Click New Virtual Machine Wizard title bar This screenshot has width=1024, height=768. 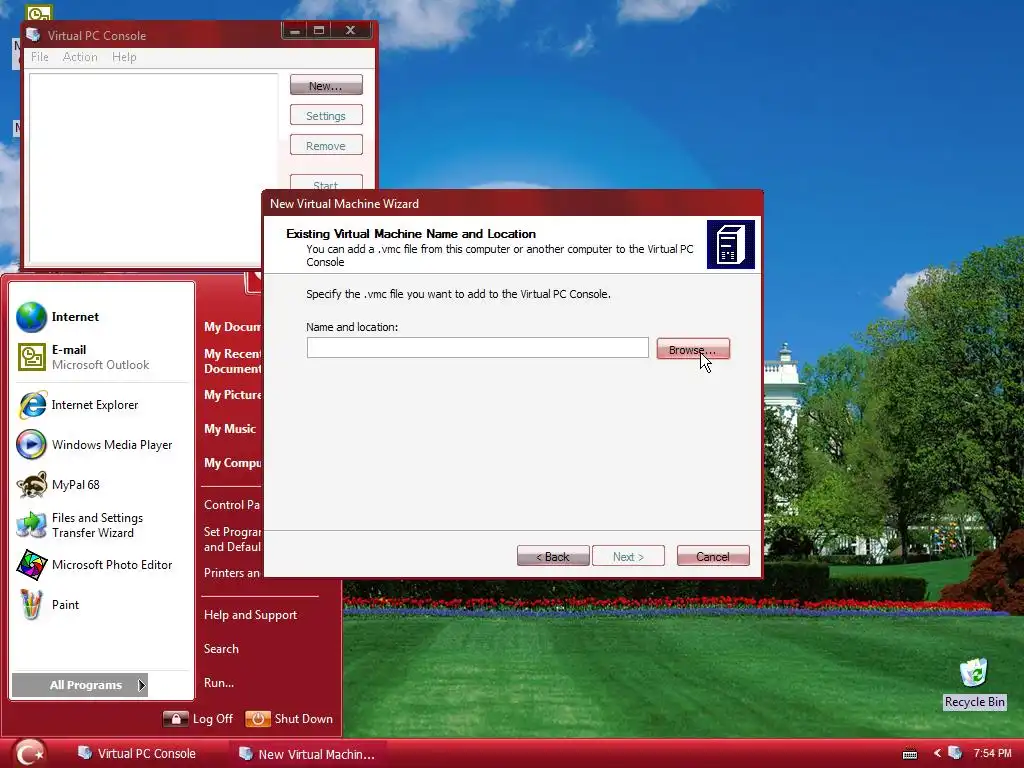[x=512, y=204]
